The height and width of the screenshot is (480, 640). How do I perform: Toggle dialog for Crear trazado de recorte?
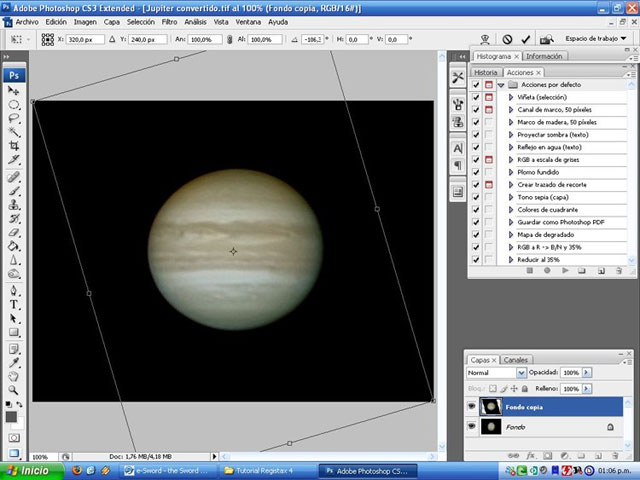coord(489,184)
